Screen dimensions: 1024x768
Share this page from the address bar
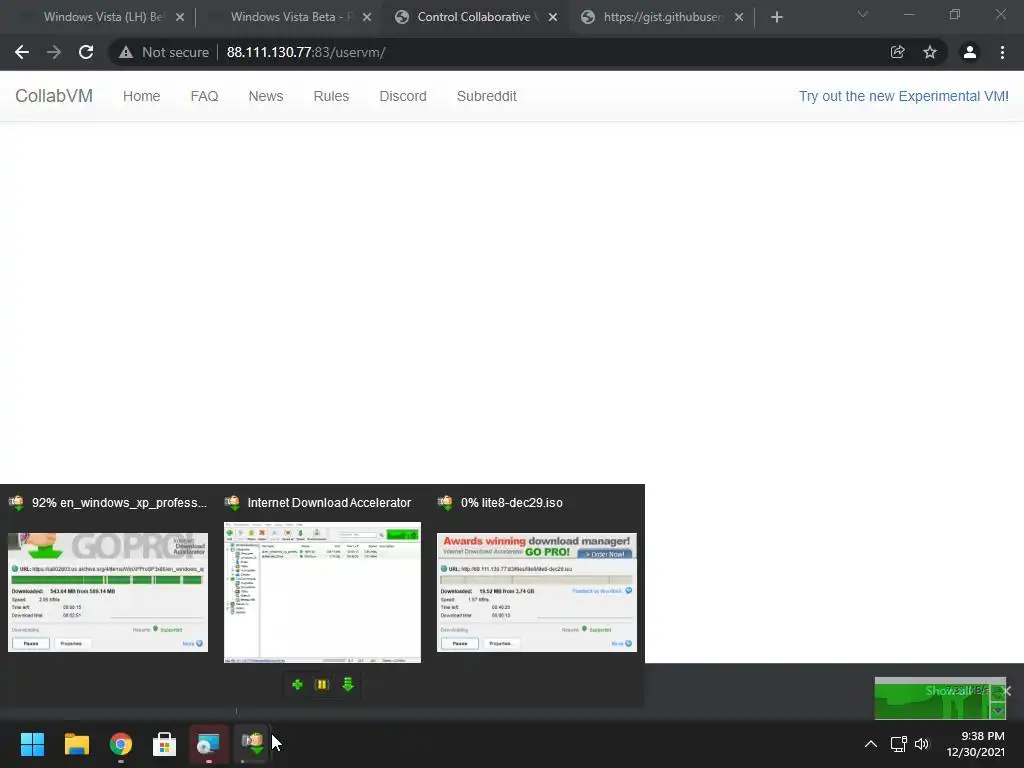tap(897, 52)
